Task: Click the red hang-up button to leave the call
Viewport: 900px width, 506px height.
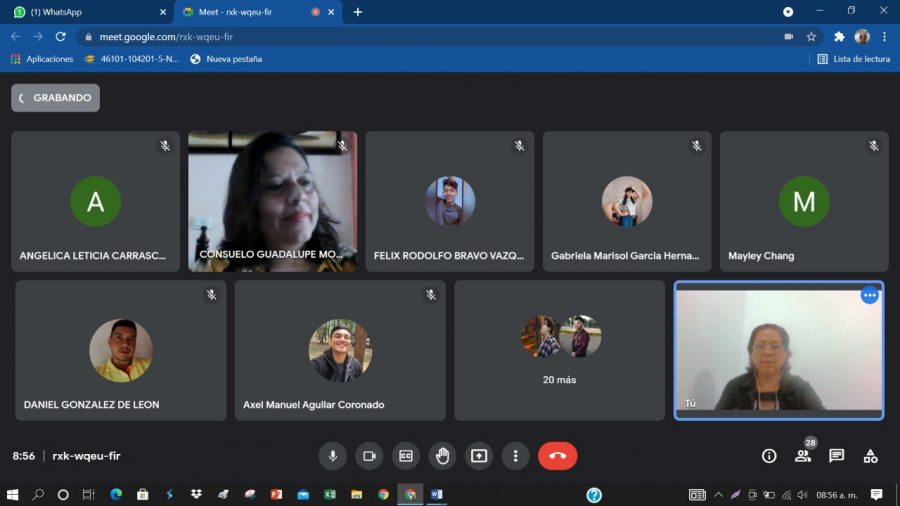Action: [x=557, y=456]
